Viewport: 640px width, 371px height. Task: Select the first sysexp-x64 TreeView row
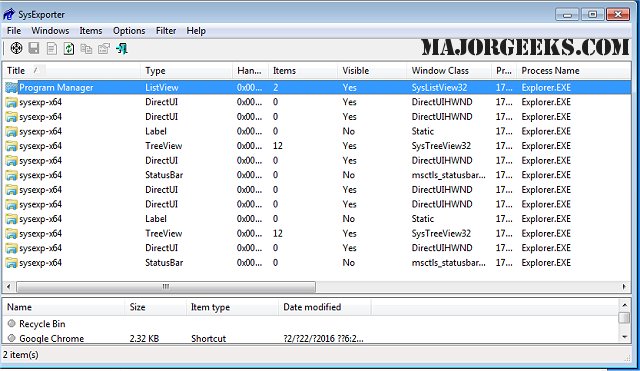pos(317,146)
